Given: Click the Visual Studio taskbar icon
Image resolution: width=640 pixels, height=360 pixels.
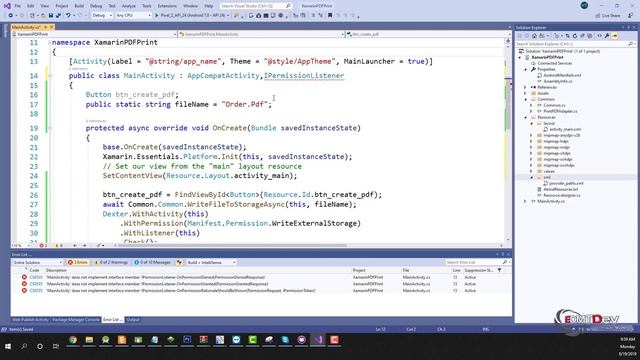Looking at the screenshot, I should (318, 340).
